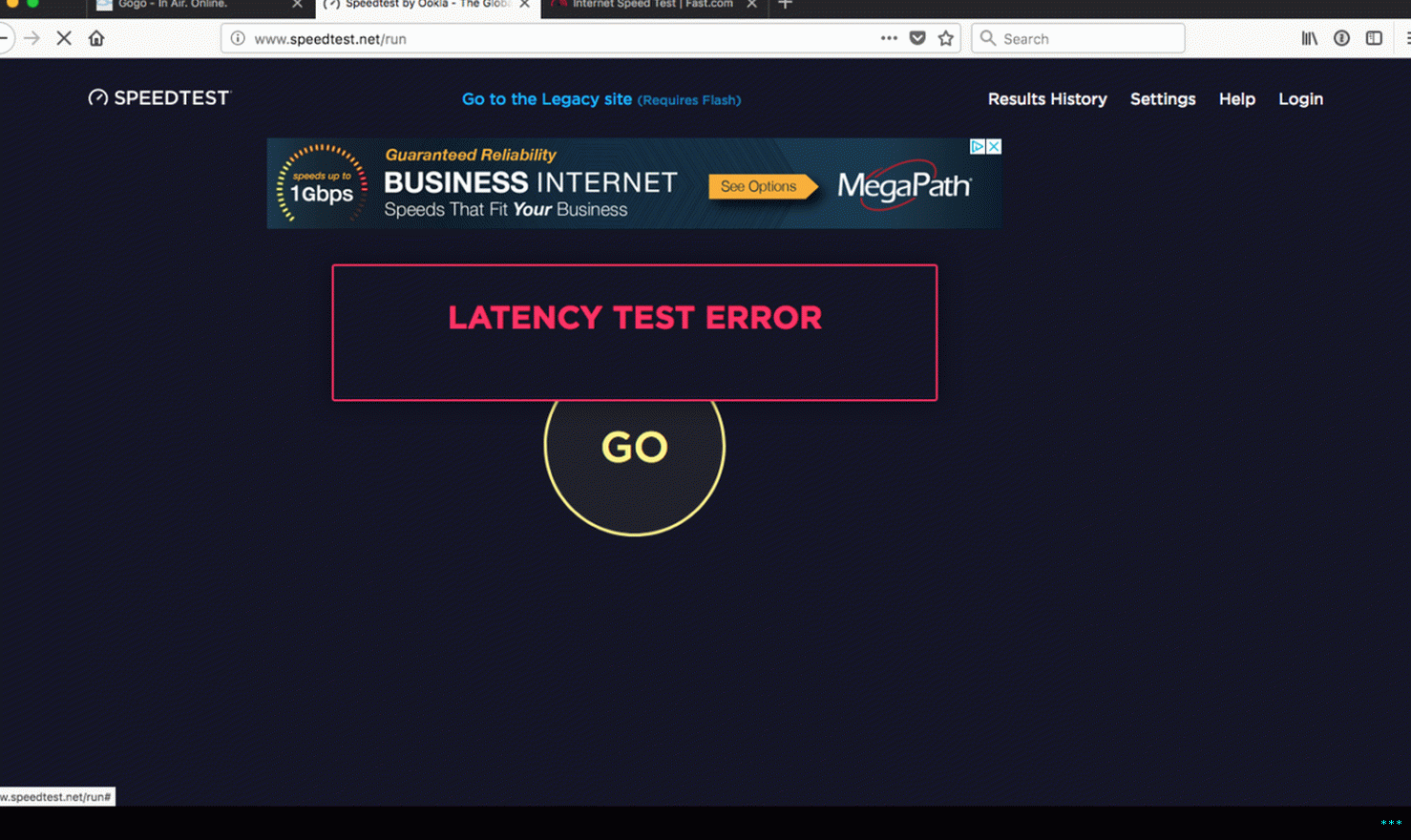
Task: Open Results History page
Action: point(1047,99)
